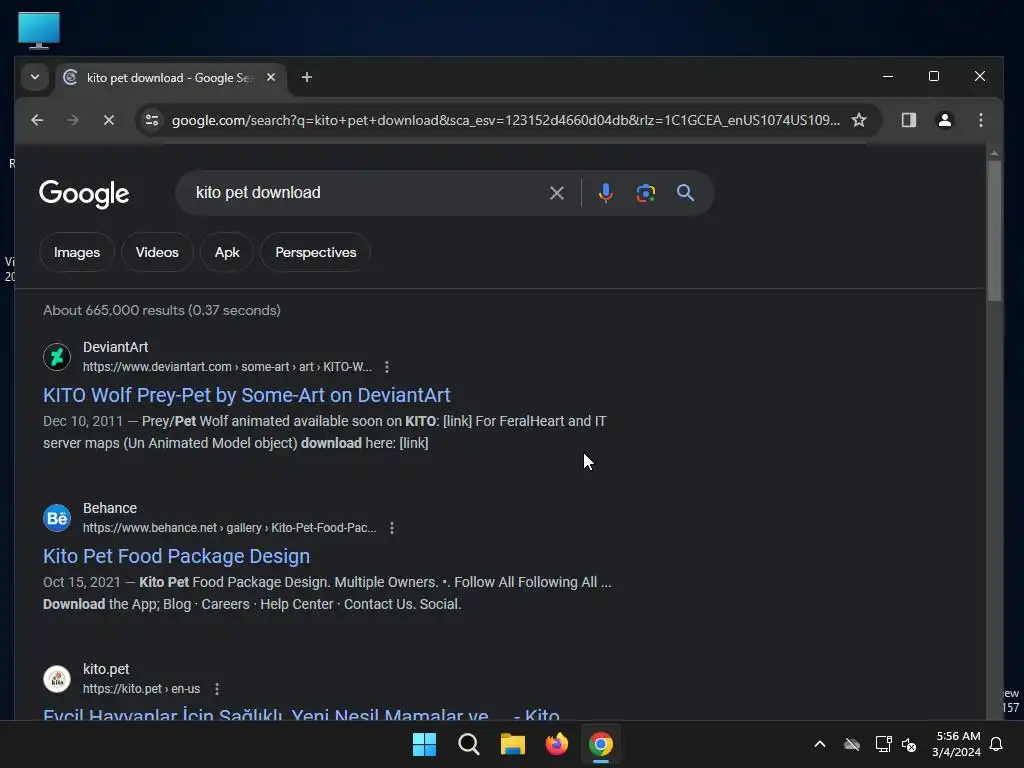Image resolution: width=1024 pixels, height=768 pixels.
Task: View site information icon in address bar
Action: pyautogui.click(x=152, y=120)
